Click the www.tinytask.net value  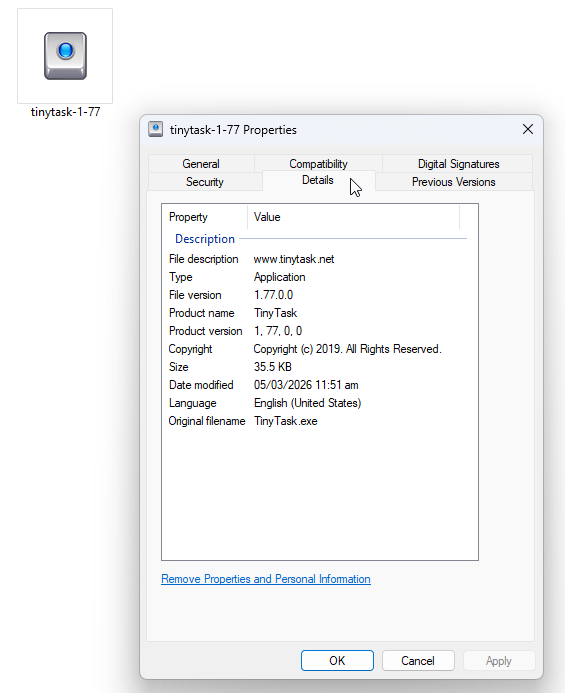point(294,259)
